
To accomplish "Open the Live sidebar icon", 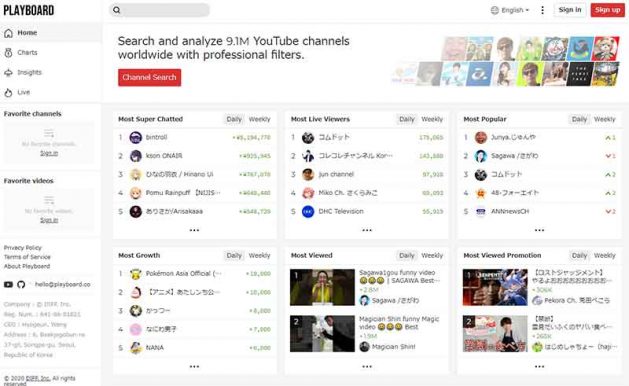I will [8, 93].
